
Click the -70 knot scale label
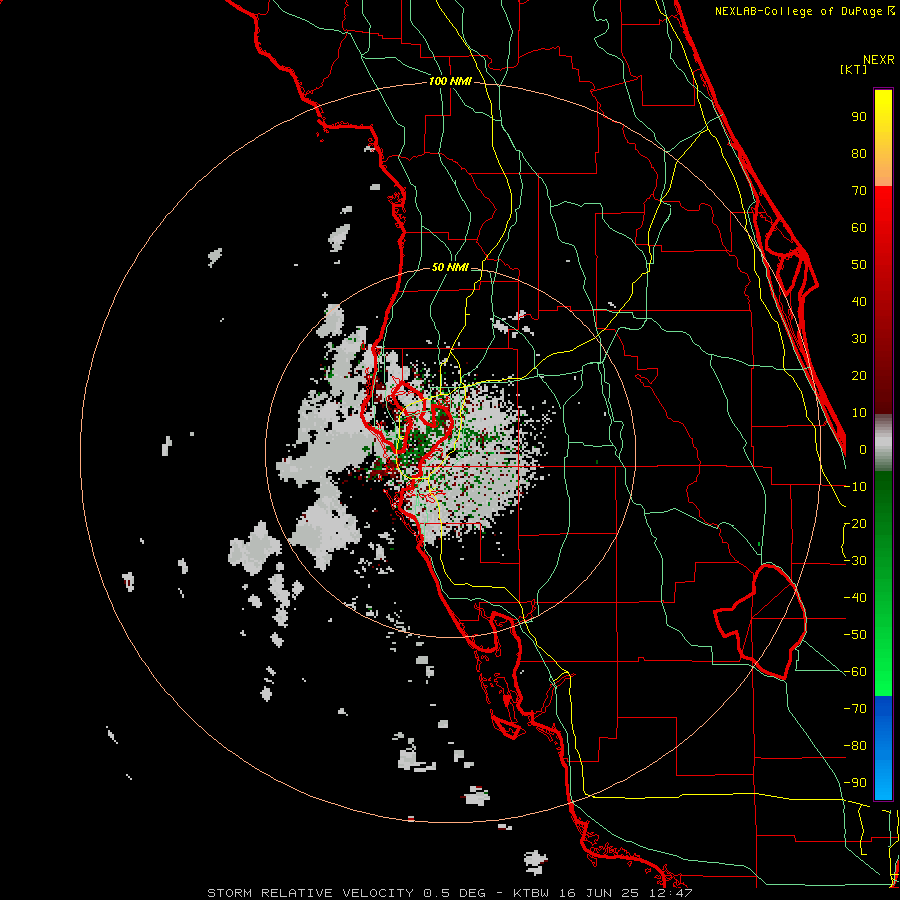coord(855,709)
